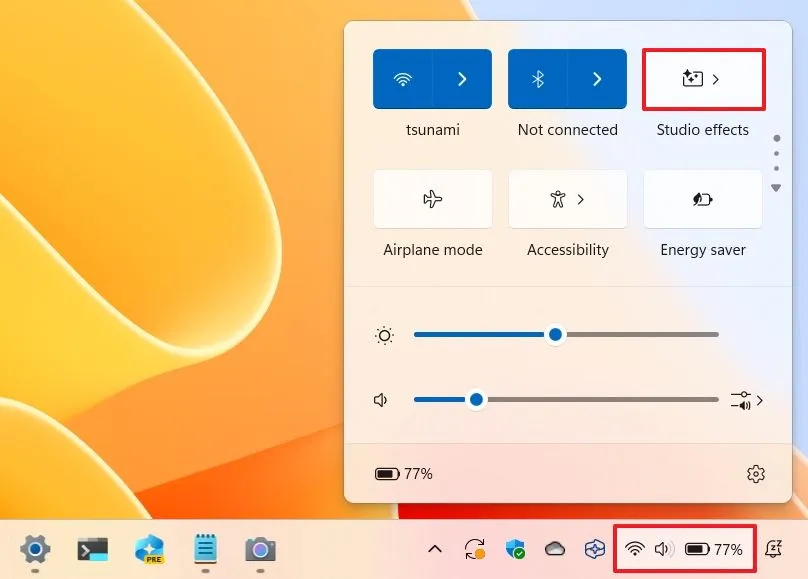Toggle Wi-Fi connection to tsunami
Screen dimensions: 808x579
click(402, 78)
